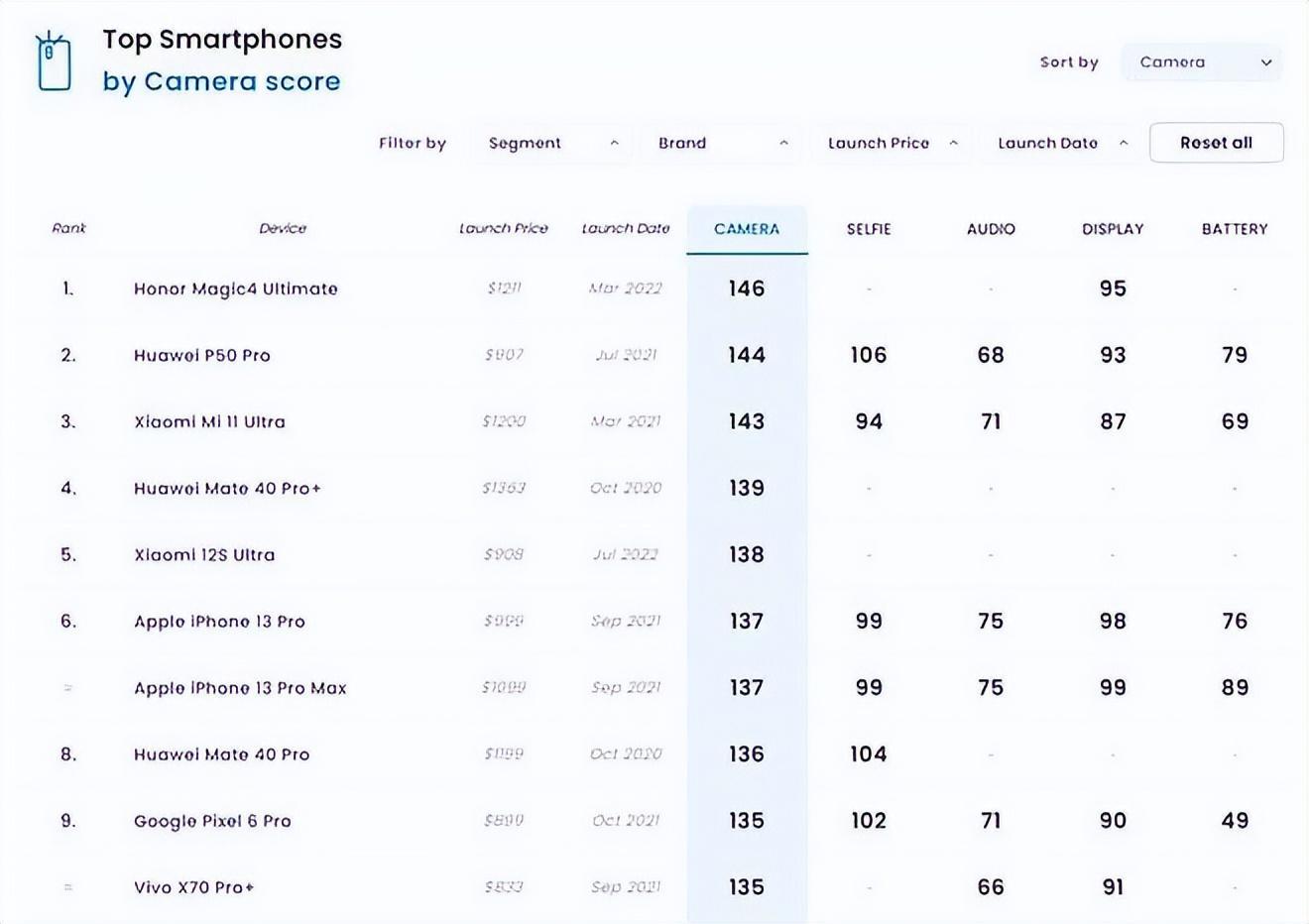Open the Sort by Camera dropdown
Screen dimensions: 1309x924
tap(1202, 61)
